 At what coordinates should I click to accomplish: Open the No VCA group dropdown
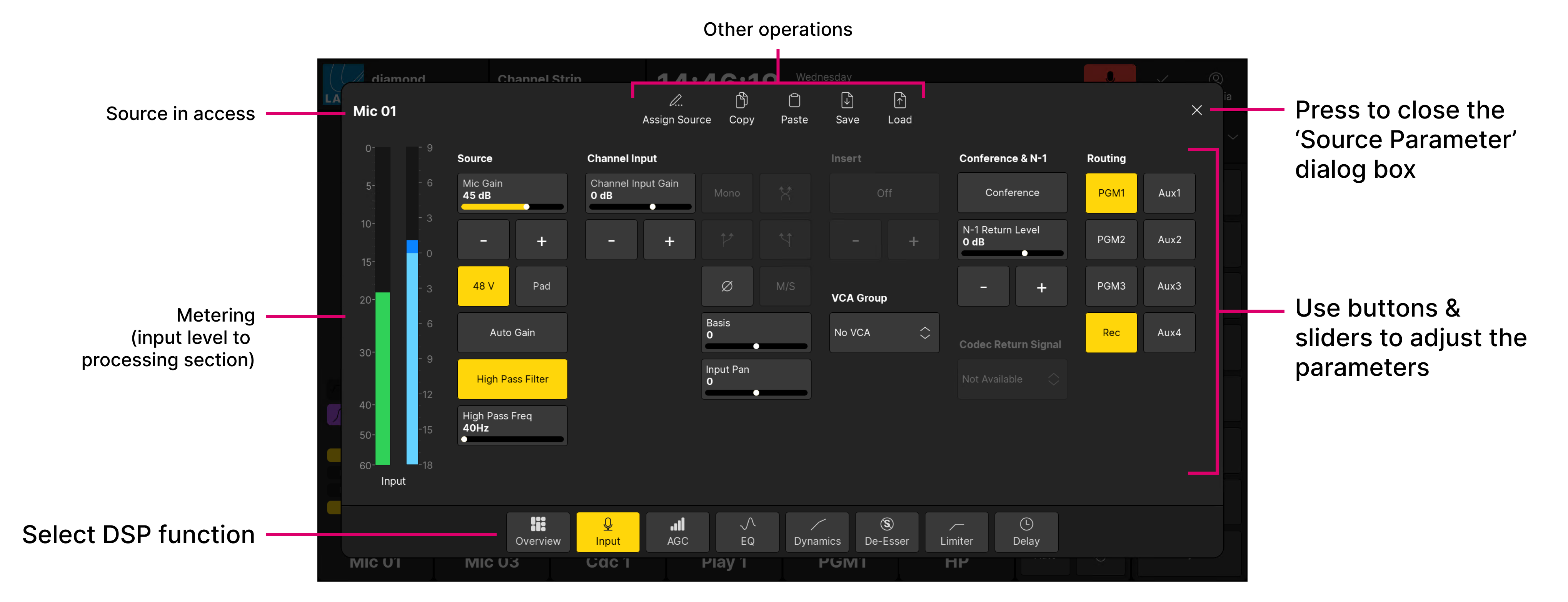[x=884, y=333]
